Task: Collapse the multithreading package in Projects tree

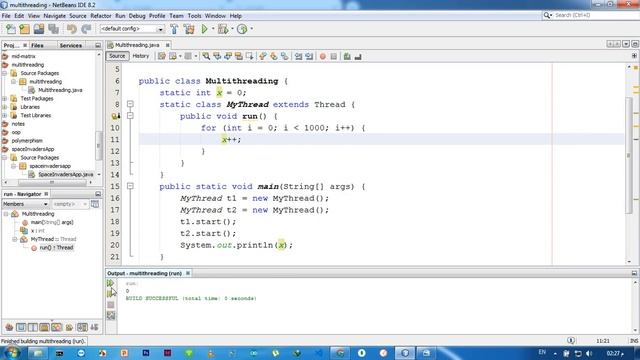Action: [x=13, y=82]
